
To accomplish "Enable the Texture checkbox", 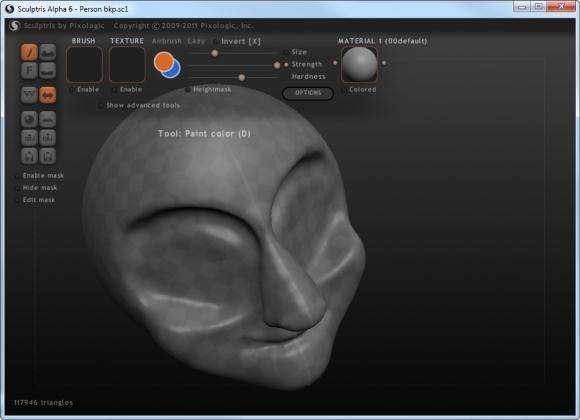I will 115,90.
